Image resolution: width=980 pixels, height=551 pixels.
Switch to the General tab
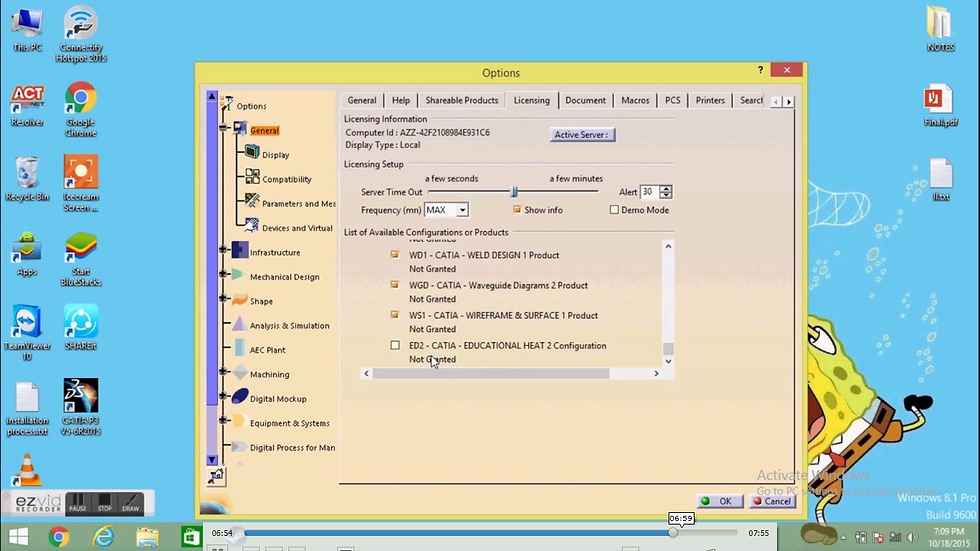(x=362, y=100)
